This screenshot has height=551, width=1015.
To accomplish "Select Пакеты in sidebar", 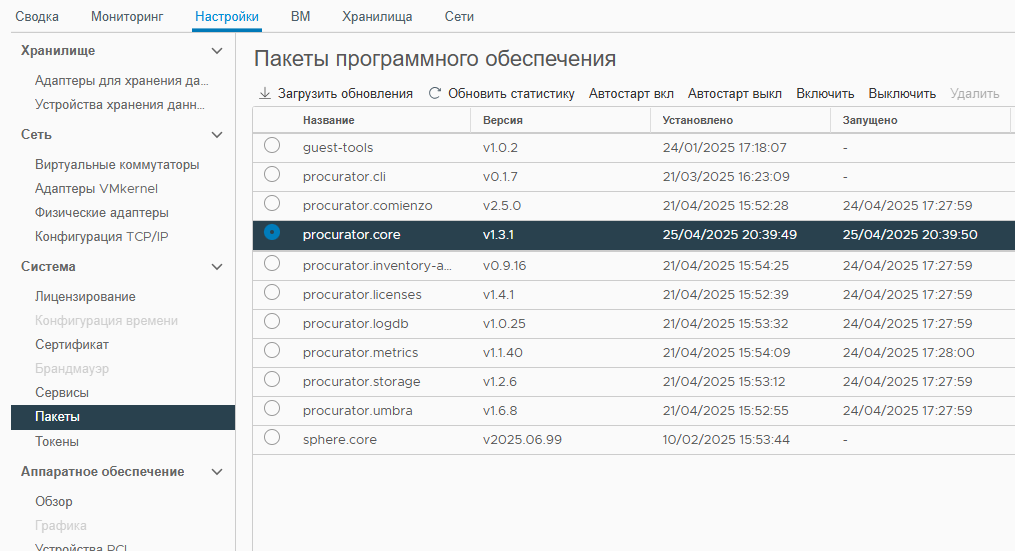I will pyautogui.click(x=123, y=417).
